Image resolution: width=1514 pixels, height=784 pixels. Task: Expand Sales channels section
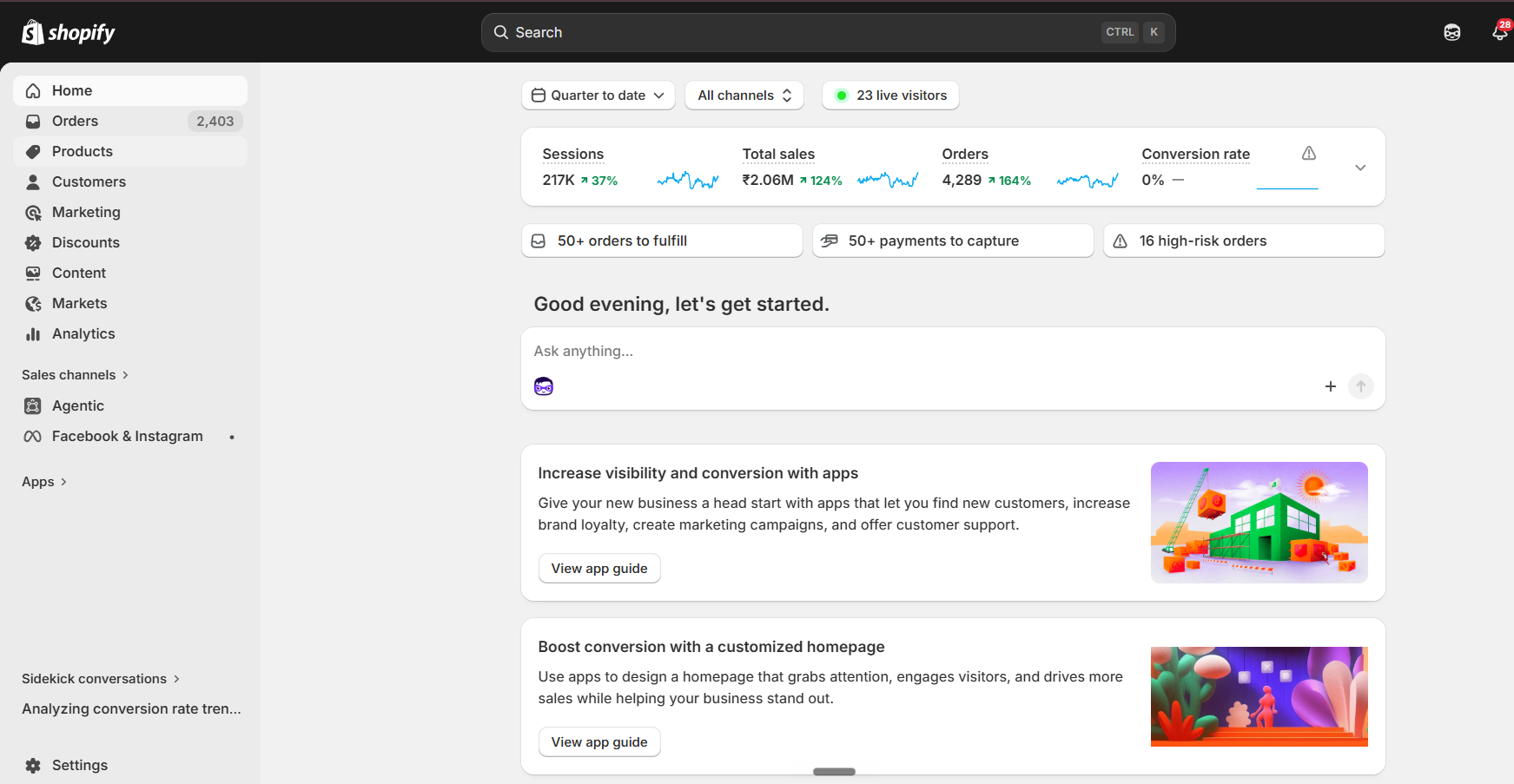coord(76,375)
